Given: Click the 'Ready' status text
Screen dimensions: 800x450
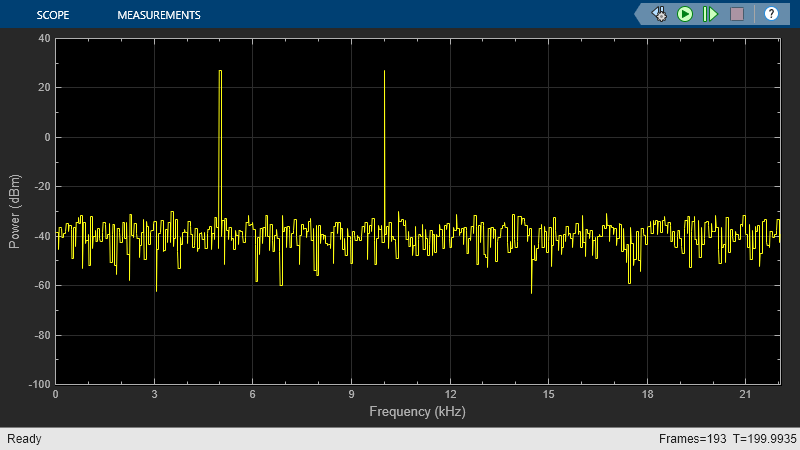Looking at the screenshot, I should pos(24,439).
